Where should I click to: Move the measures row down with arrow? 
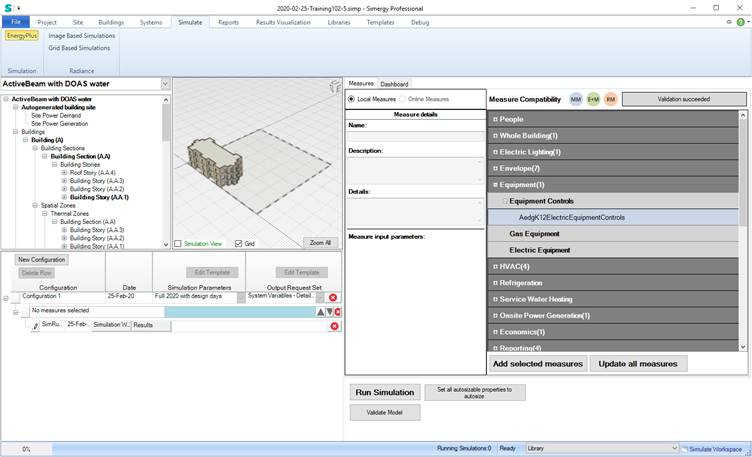(x=329, y=312)
